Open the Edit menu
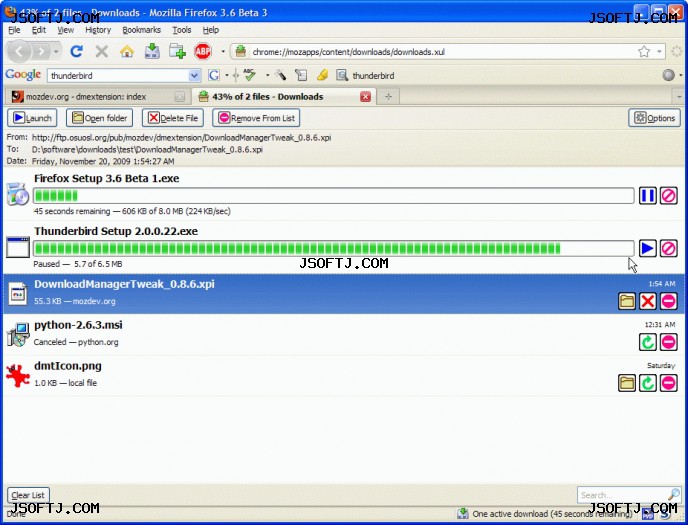The width and height of the screenshot is (688, 525). coord(39,30)
